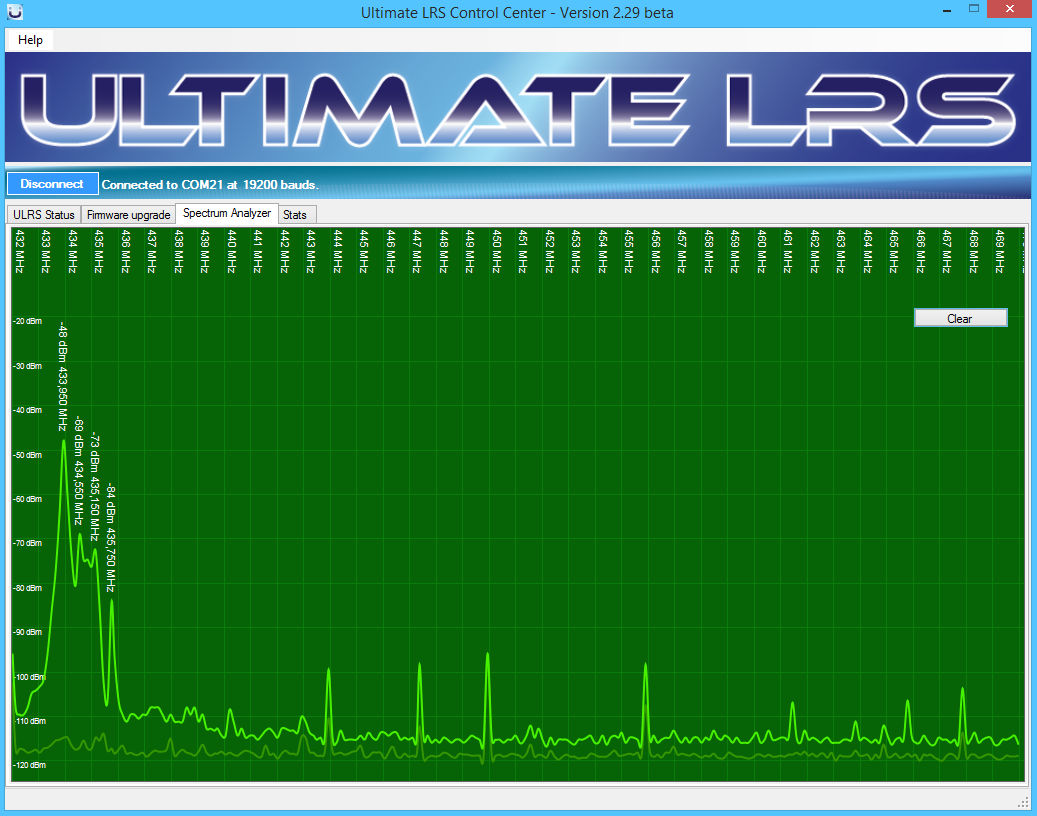Viewport: 1037px width, 816px height.
Task: Click the '456 MHz' frequency axis label
Action: 655,251
